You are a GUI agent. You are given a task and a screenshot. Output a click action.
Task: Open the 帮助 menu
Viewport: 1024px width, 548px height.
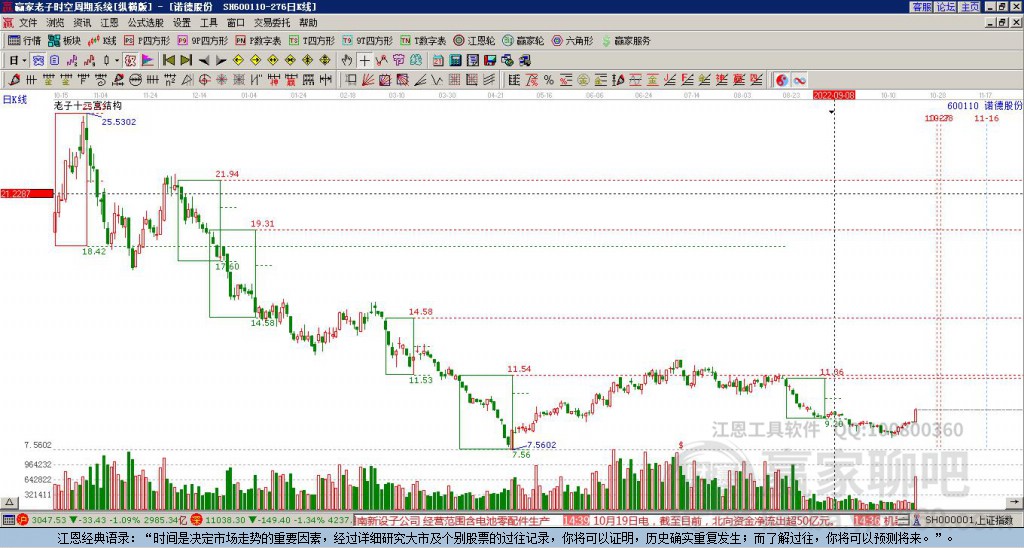tap(308, 23)
